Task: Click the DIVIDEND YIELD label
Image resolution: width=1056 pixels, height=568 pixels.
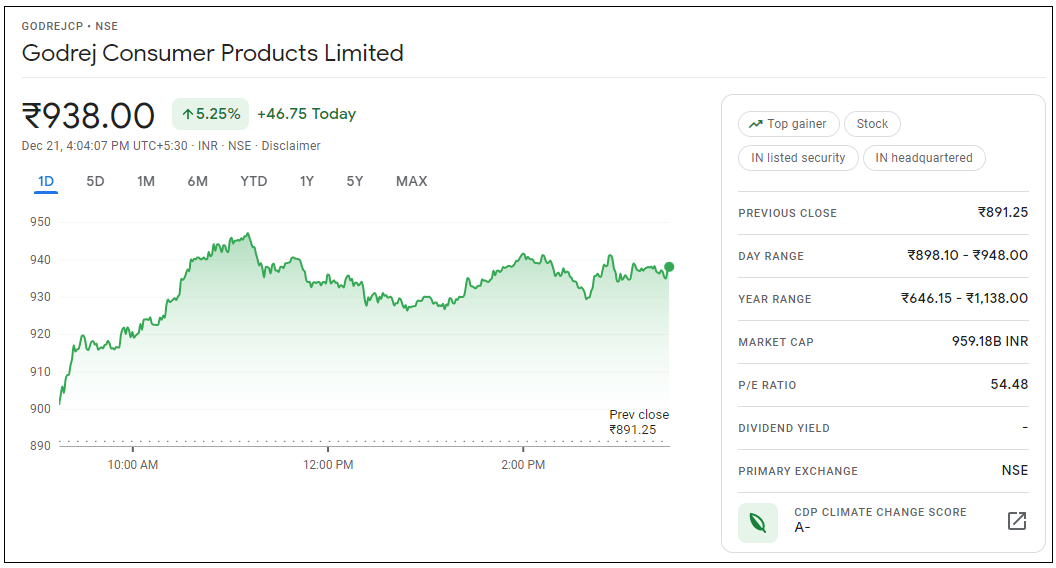Action: click(784, 429)
